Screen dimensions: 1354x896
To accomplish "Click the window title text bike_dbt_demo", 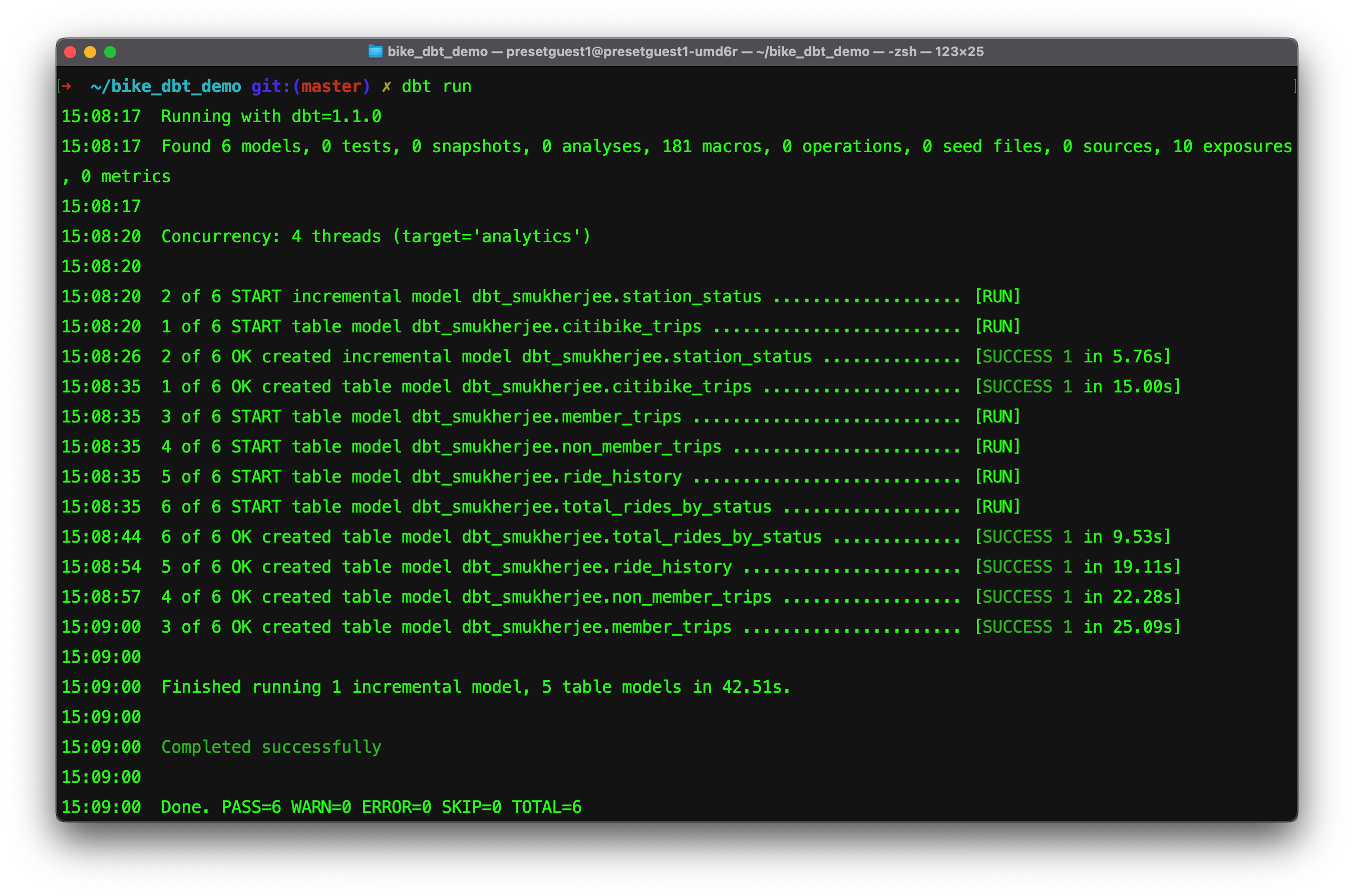I will [437, 52].
